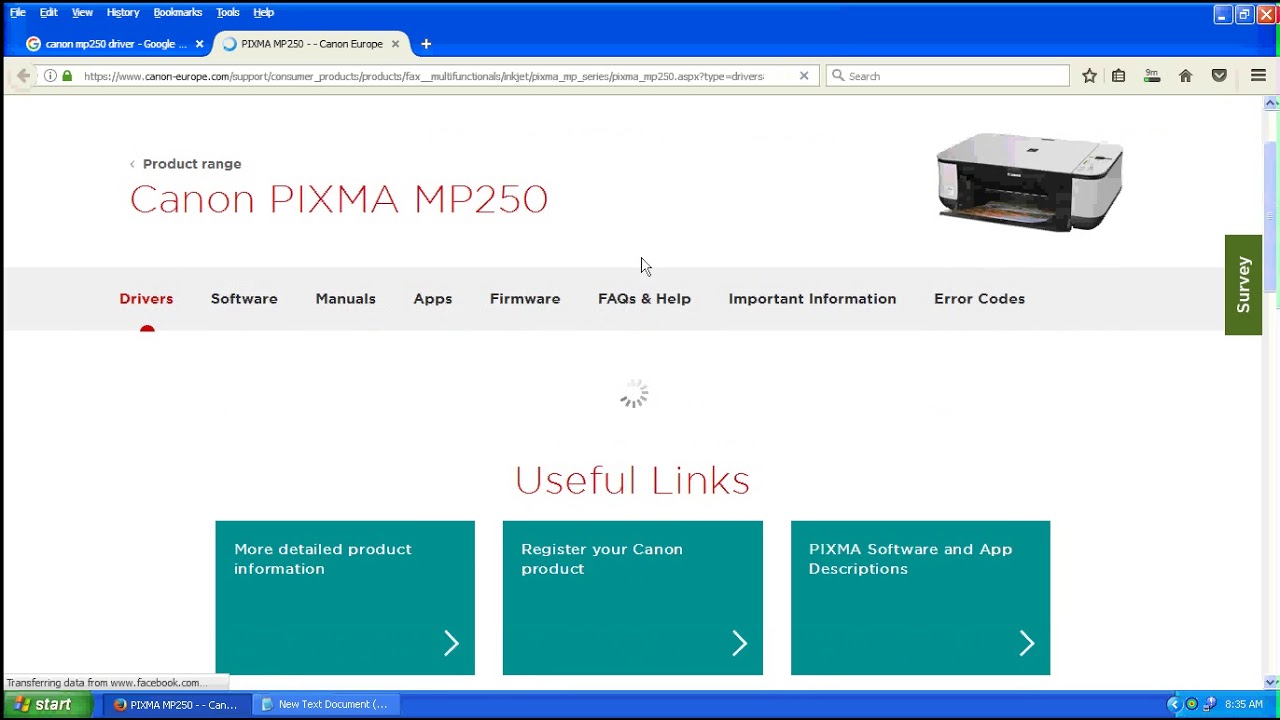Switch to PIXMA MP250 taskbar window
The width and height of the screenshot is (1280, 720).
pos(176,705)
